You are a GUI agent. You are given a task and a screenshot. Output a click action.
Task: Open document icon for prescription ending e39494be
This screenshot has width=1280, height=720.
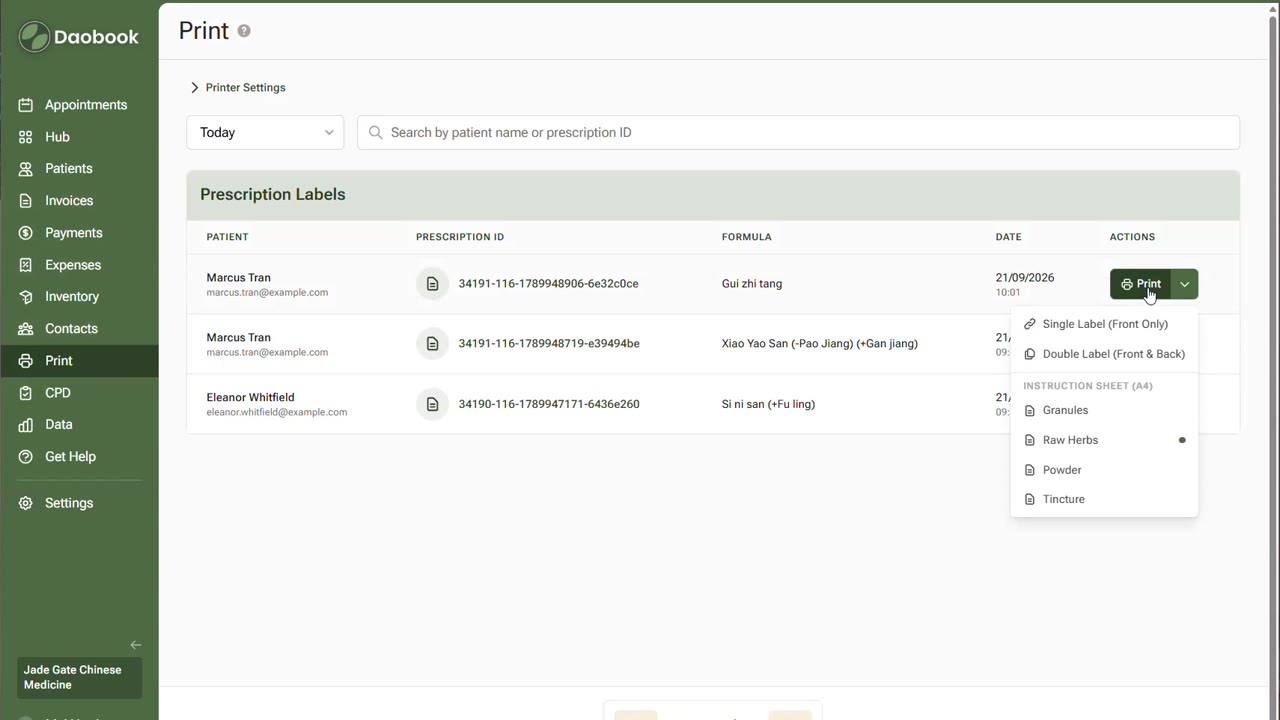click(432, 344)
